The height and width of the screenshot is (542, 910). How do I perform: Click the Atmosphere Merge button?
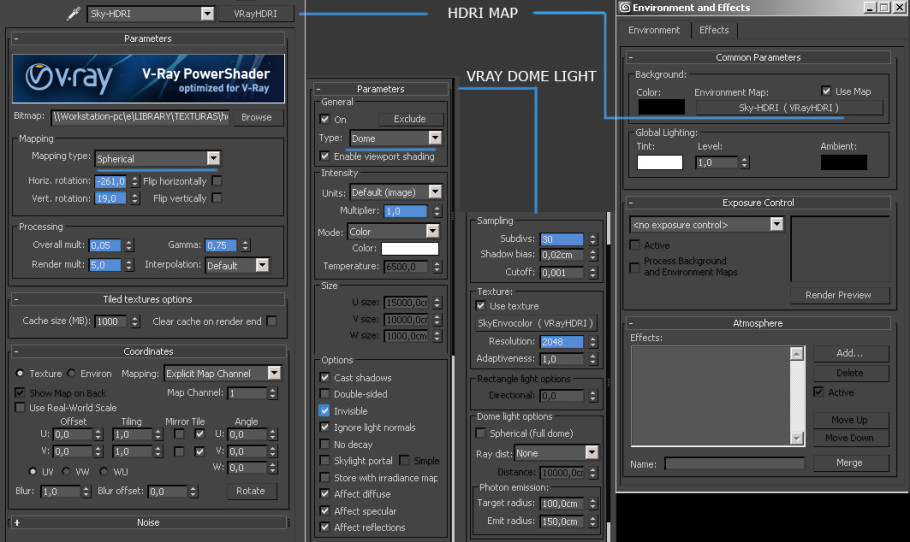point(850,463)
